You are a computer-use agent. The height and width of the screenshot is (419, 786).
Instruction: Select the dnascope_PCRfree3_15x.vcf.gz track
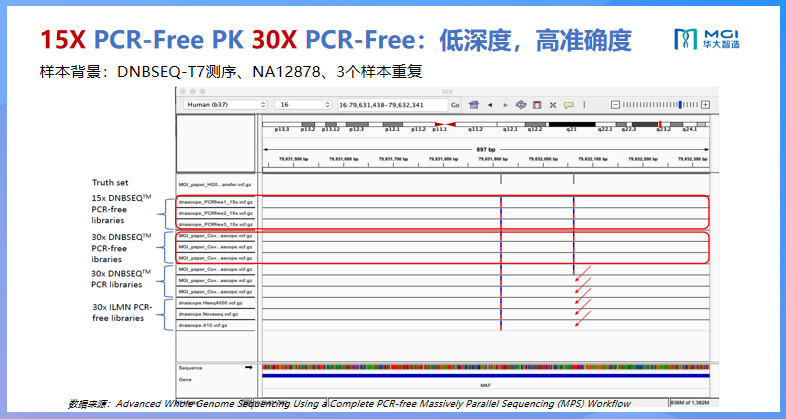coord(216,224)
